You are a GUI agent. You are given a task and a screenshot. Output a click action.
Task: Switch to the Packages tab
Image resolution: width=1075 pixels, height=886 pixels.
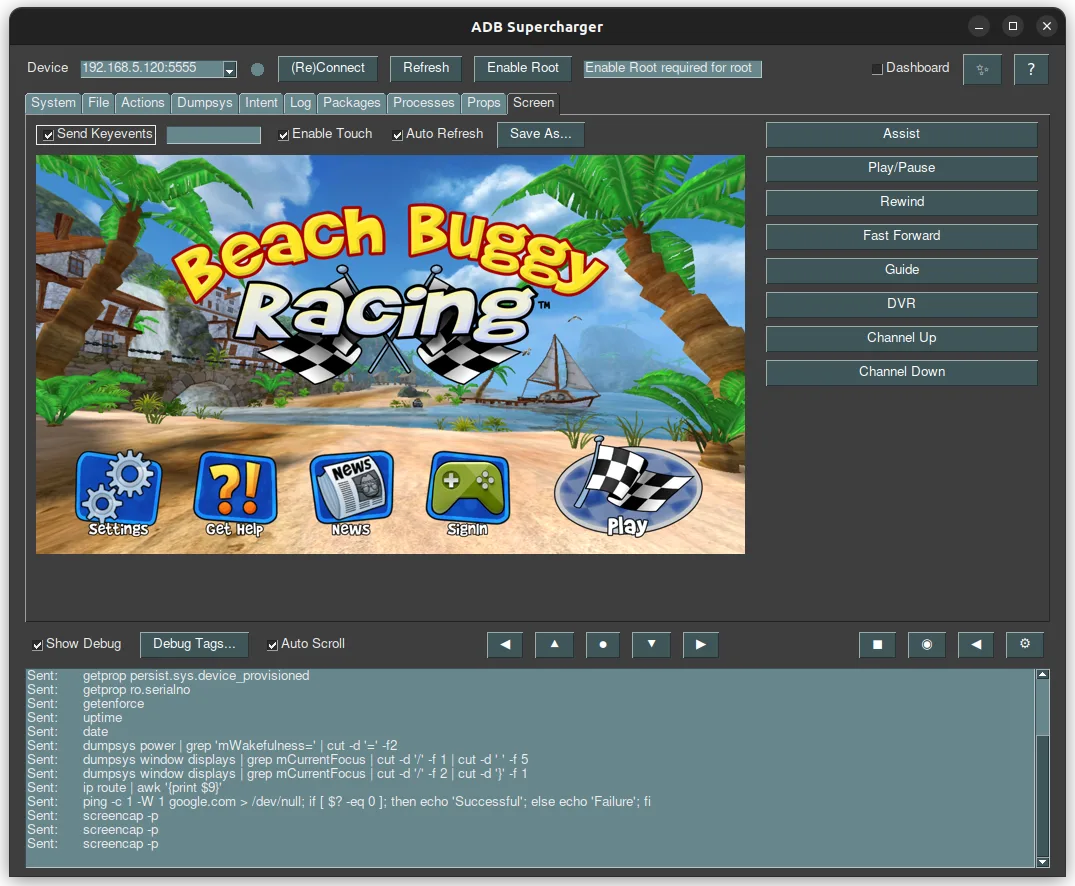coord(352,103)
